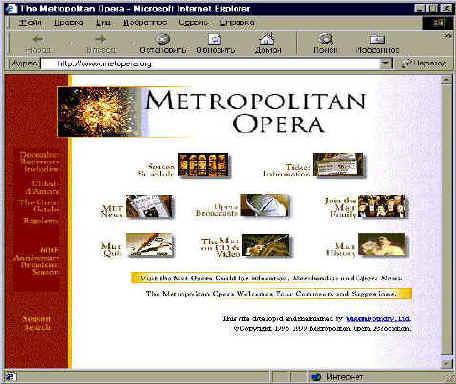Click the Internet zone icon in the status bar
The width and height of the screenshot is (456, 384).
click(316, 377)
